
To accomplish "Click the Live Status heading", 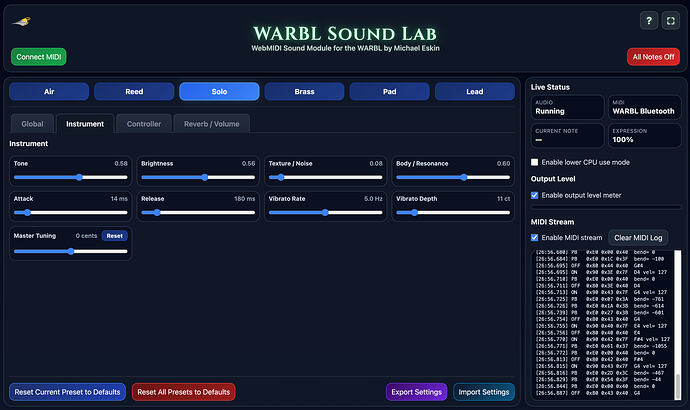I will coord(550,87).
